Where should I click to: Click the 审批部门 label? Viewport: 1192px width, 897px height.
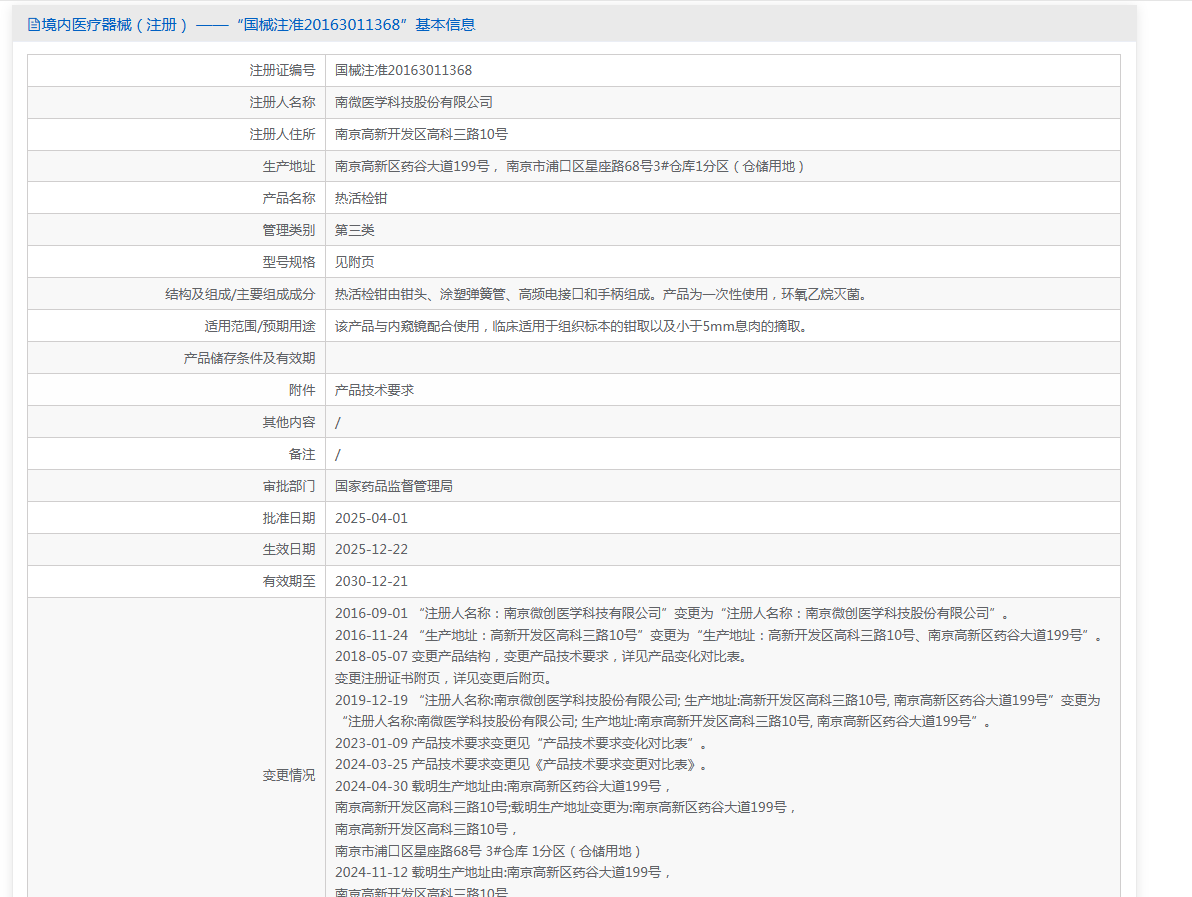pyautogui.click(x=289, y=486)
